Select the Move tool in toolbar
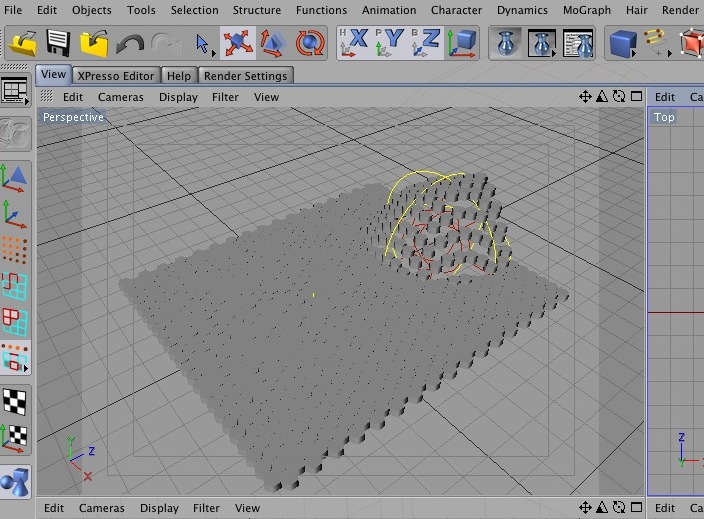Screen dimensions: 704x519 click(x=238, y=43)
